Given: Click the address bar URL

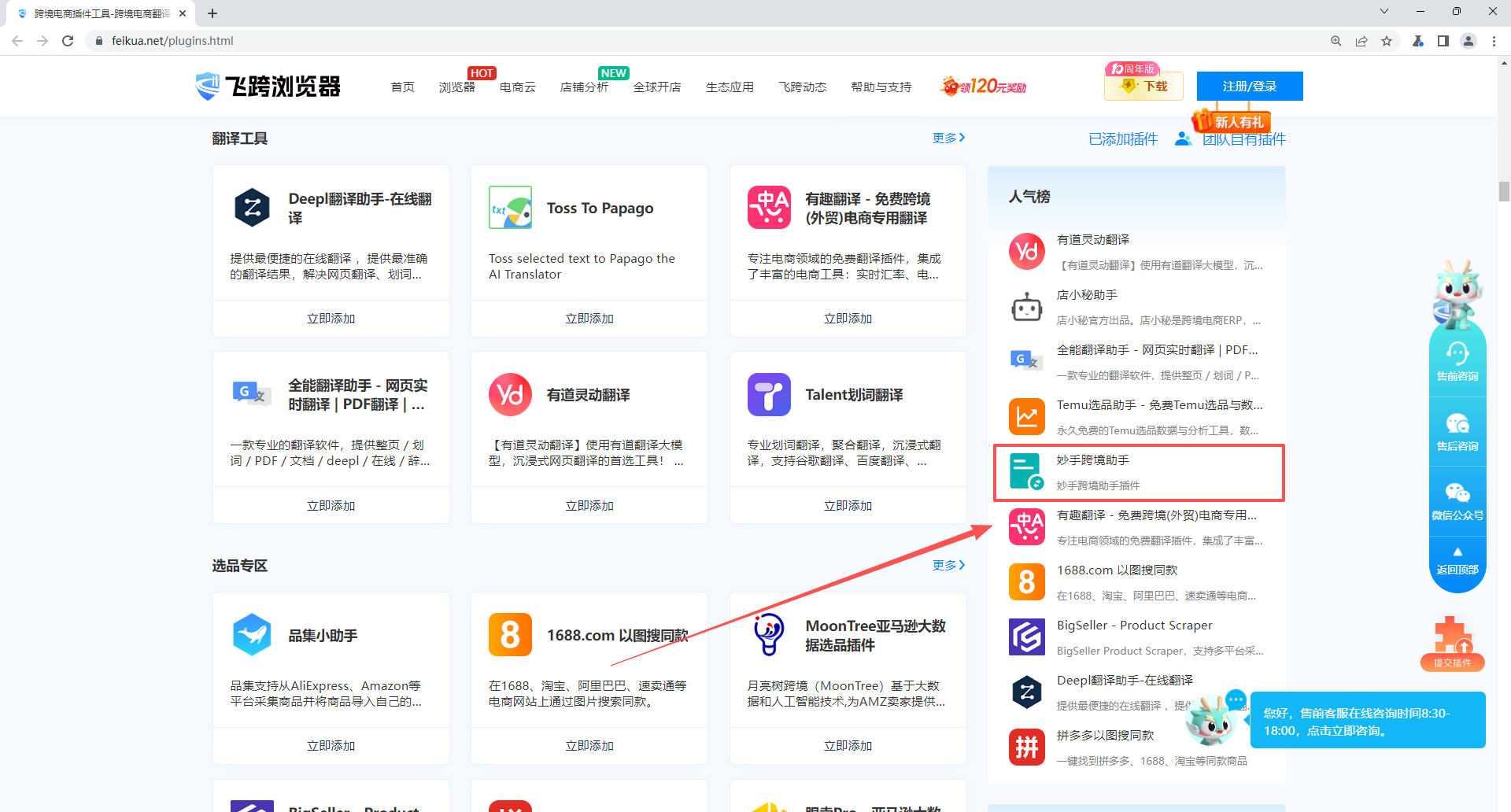Looking at the screenshot, I should click(x=172, y=41).
